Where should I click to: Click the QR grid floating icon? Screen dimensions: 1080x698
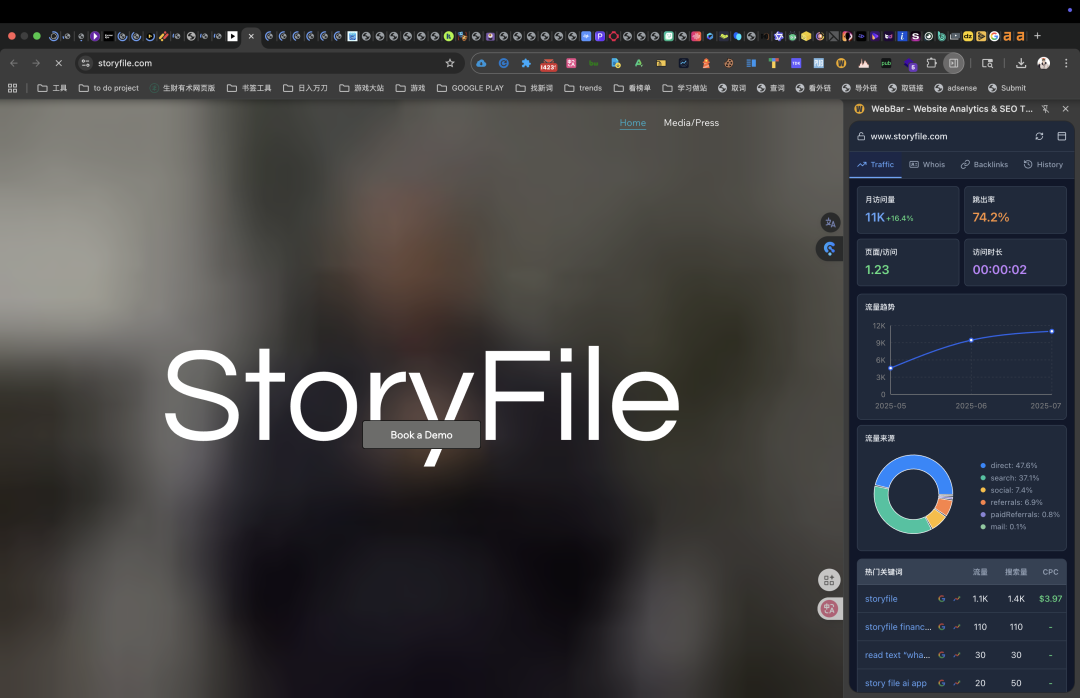pos(829,580)
